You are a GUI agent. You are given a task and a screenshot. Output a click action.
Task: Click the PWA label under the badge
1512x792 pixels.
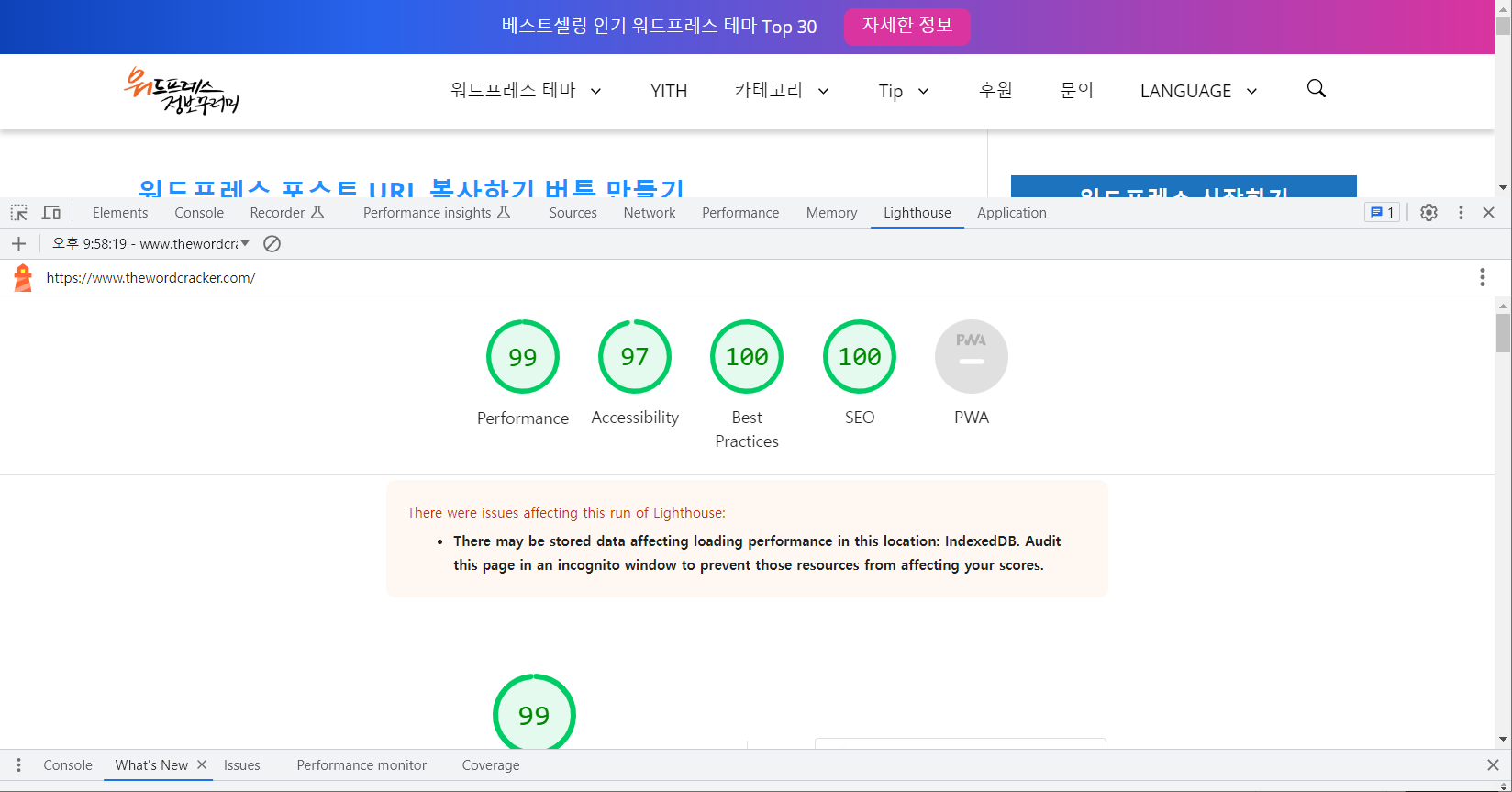click(x=972, y=418)
